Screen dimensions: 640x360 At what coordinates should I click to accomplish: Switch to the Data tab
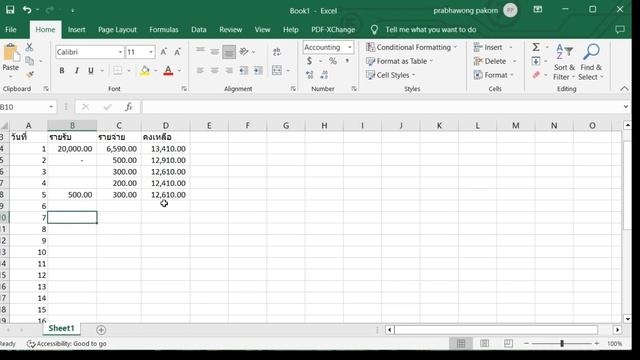pyautogui.click(x=199, y=29)
